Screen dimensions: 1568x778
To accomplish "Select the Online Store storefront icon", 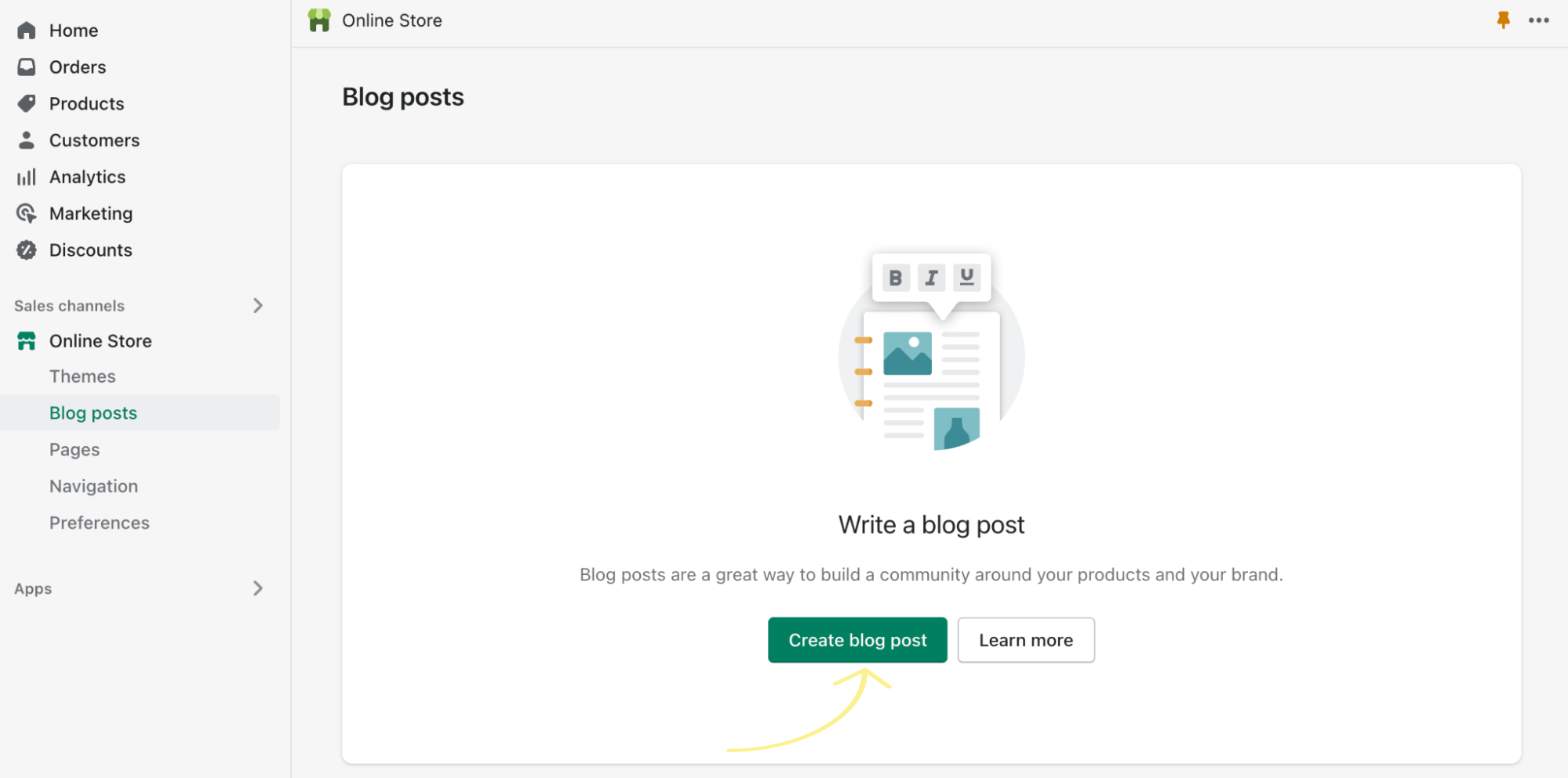I will [26, 340].
